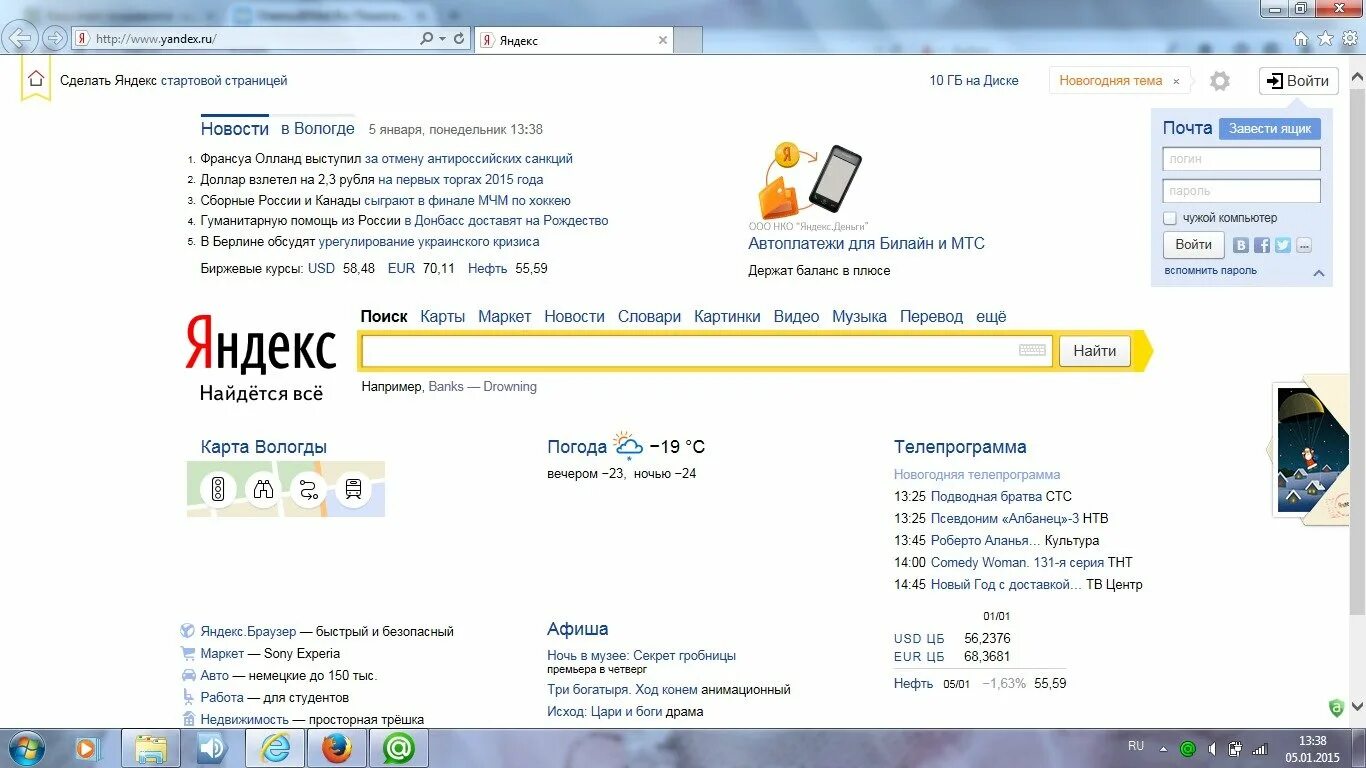Switch to Видео service
The image size is (1366, 768).
(796, 316)
